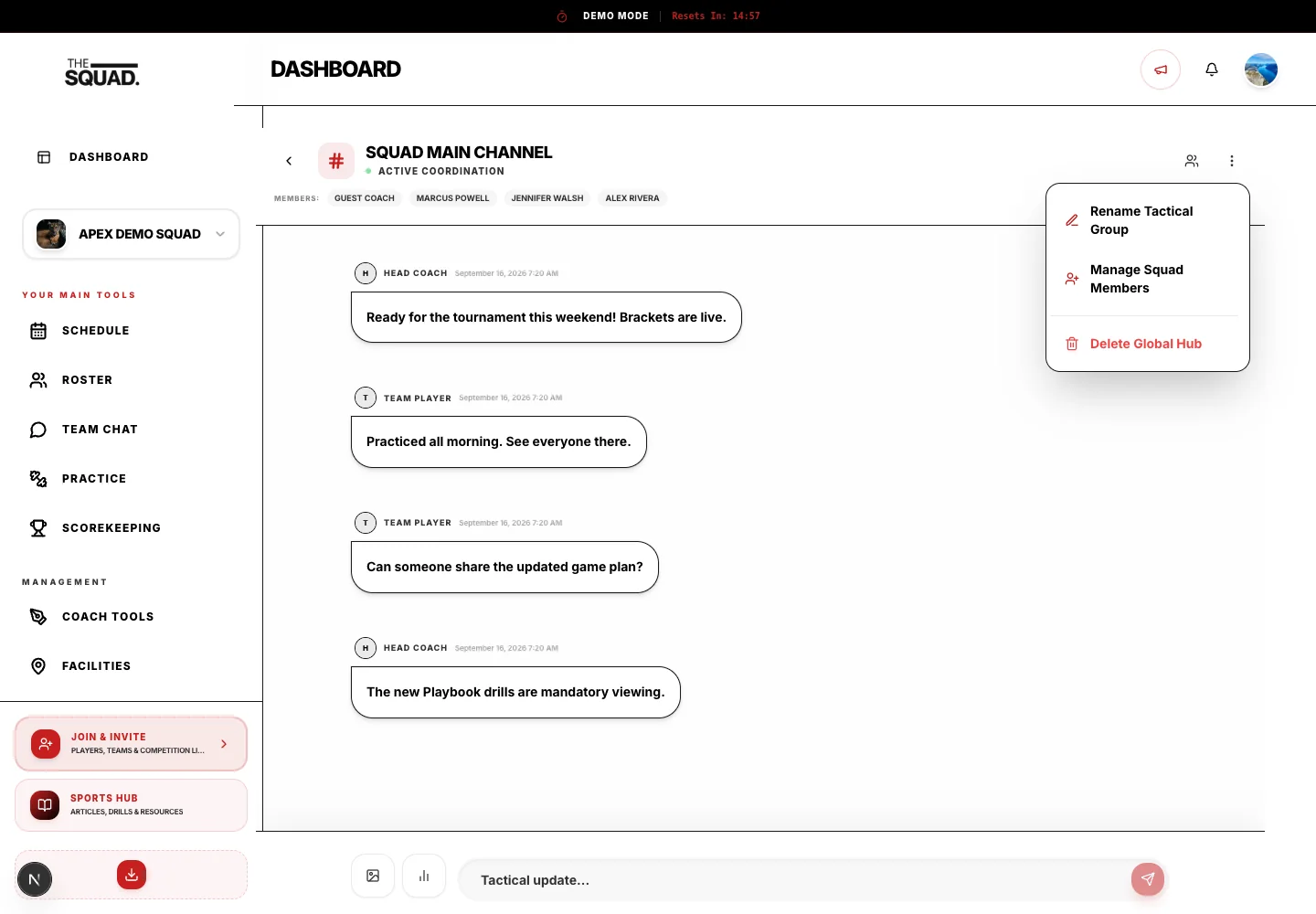Click the Schedule calendar icon
Viewport: 1316px width, 914px height.
point(38,331)
